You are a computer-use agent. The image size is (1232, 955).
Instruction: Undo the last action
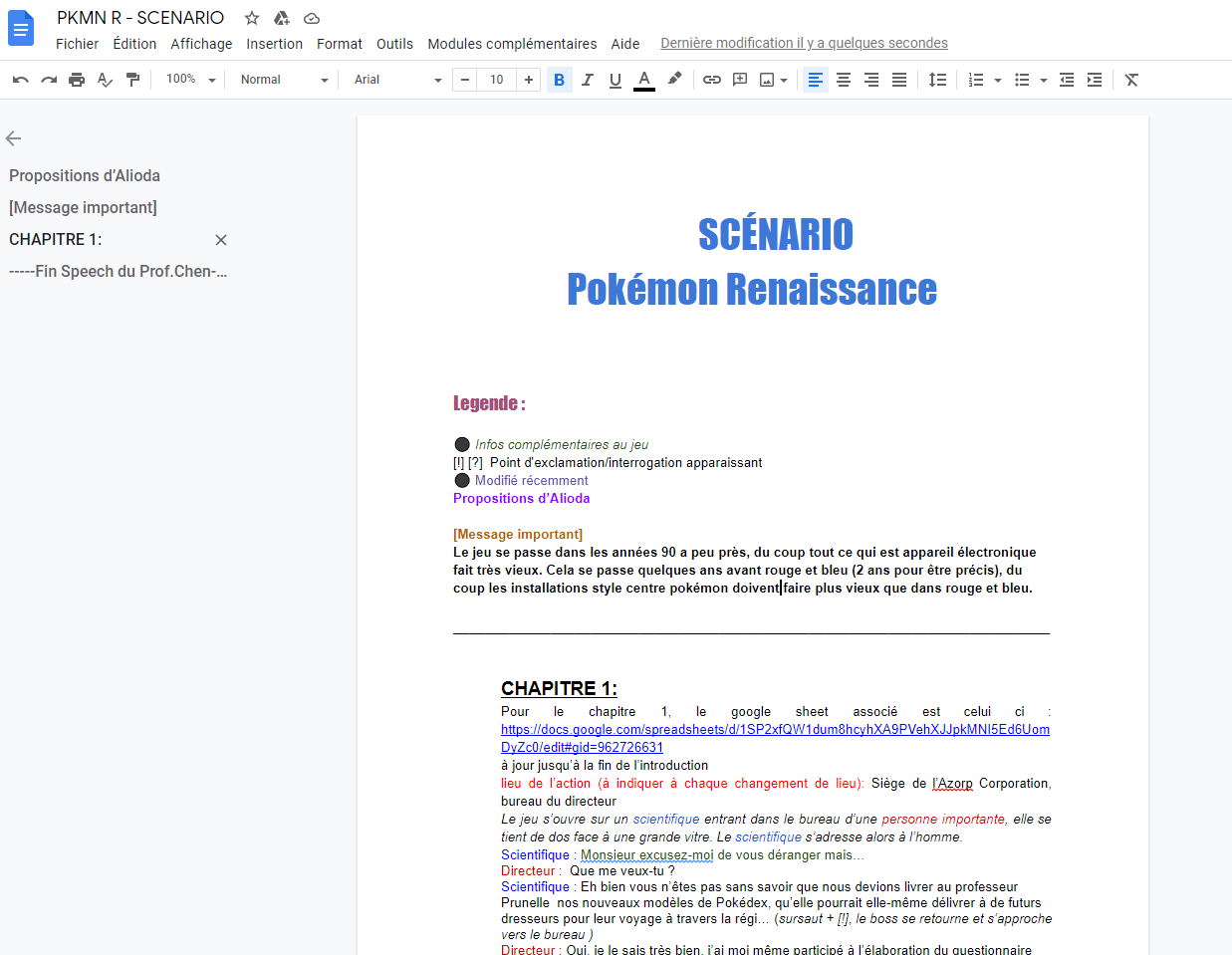(21, 80)
